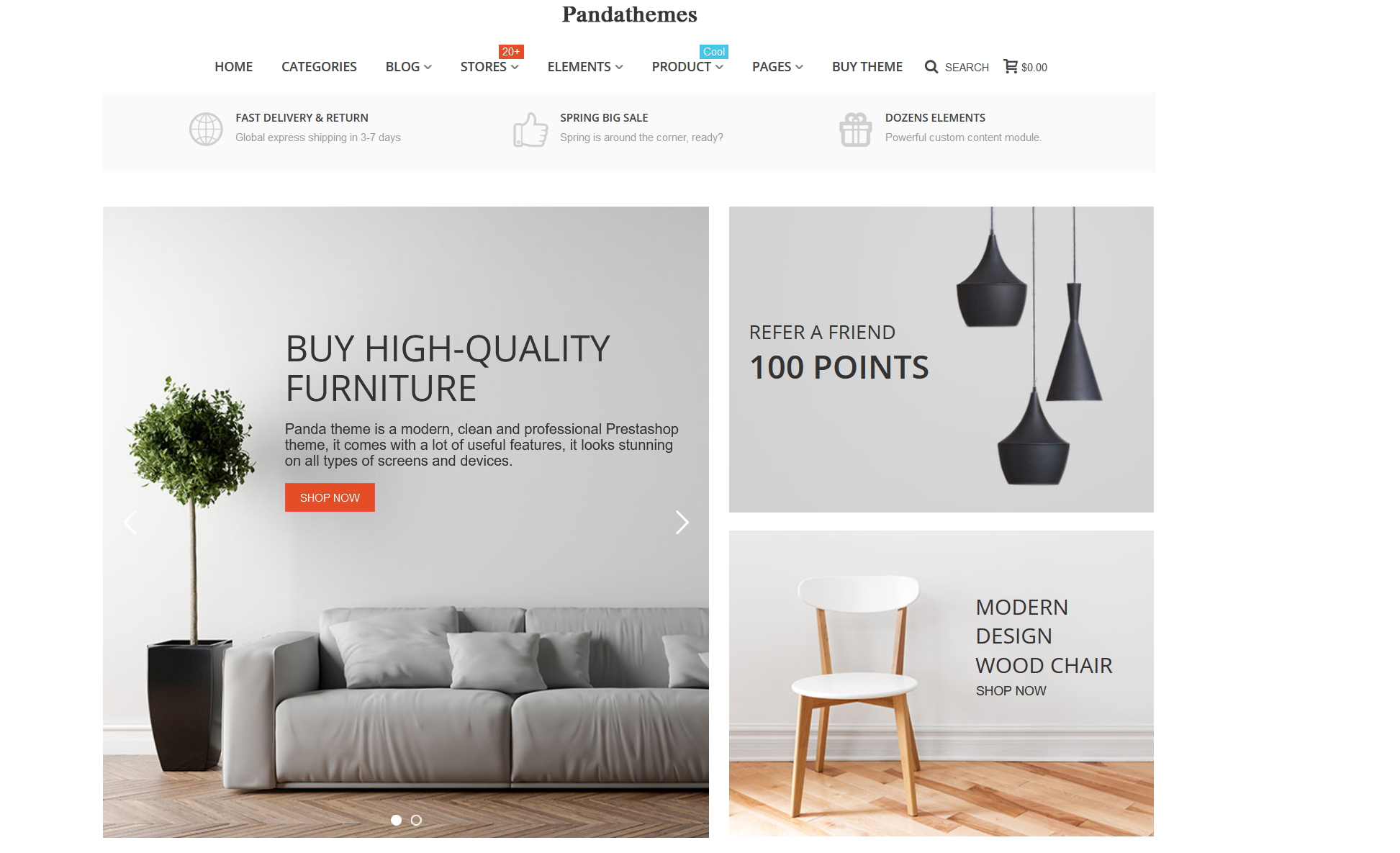
Task: Go to previous slide with left arrow
Action: tap(130, 522)
